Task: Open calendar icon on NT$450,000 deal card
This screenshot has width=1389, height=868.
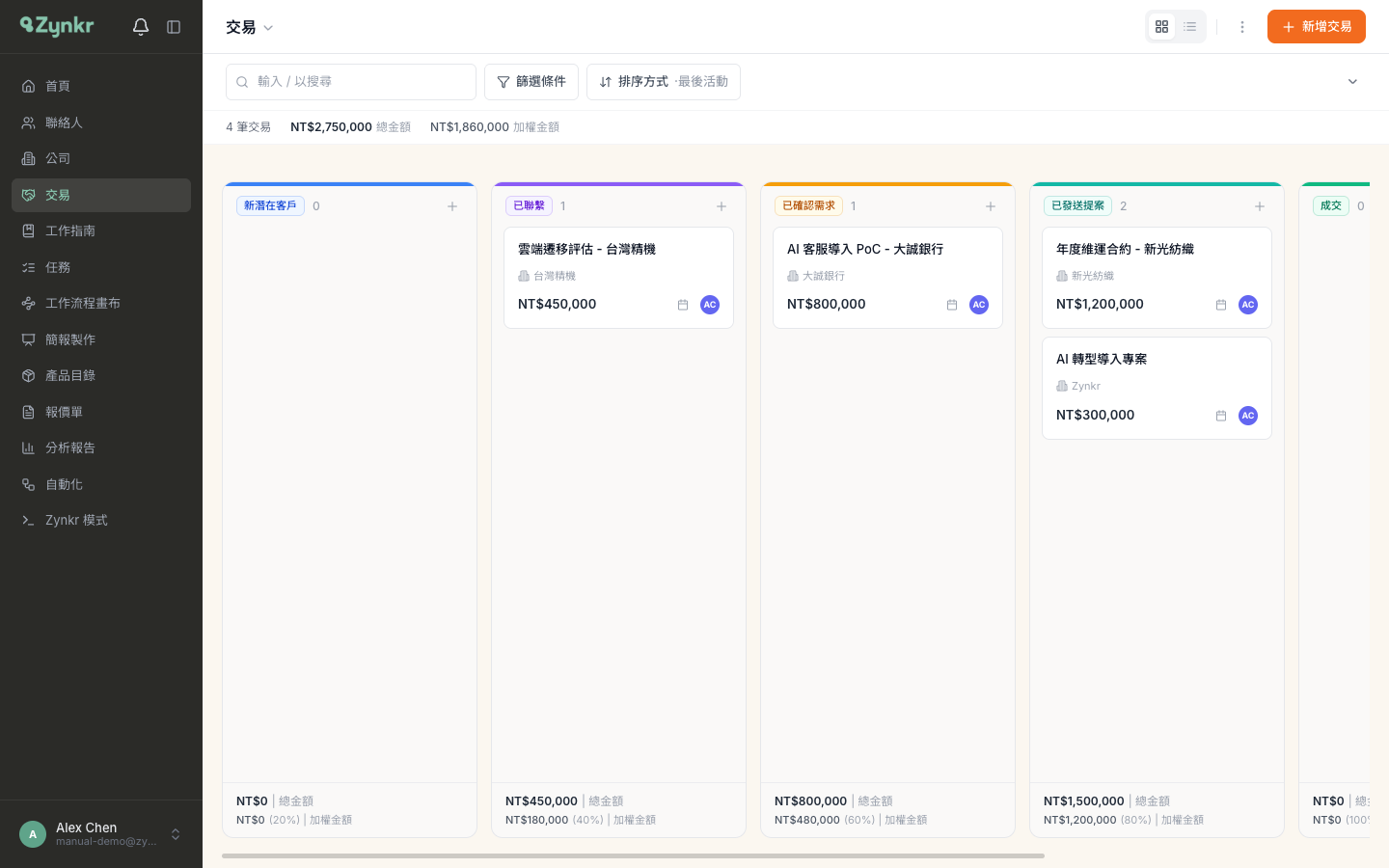Action: (x=683, y=305)
